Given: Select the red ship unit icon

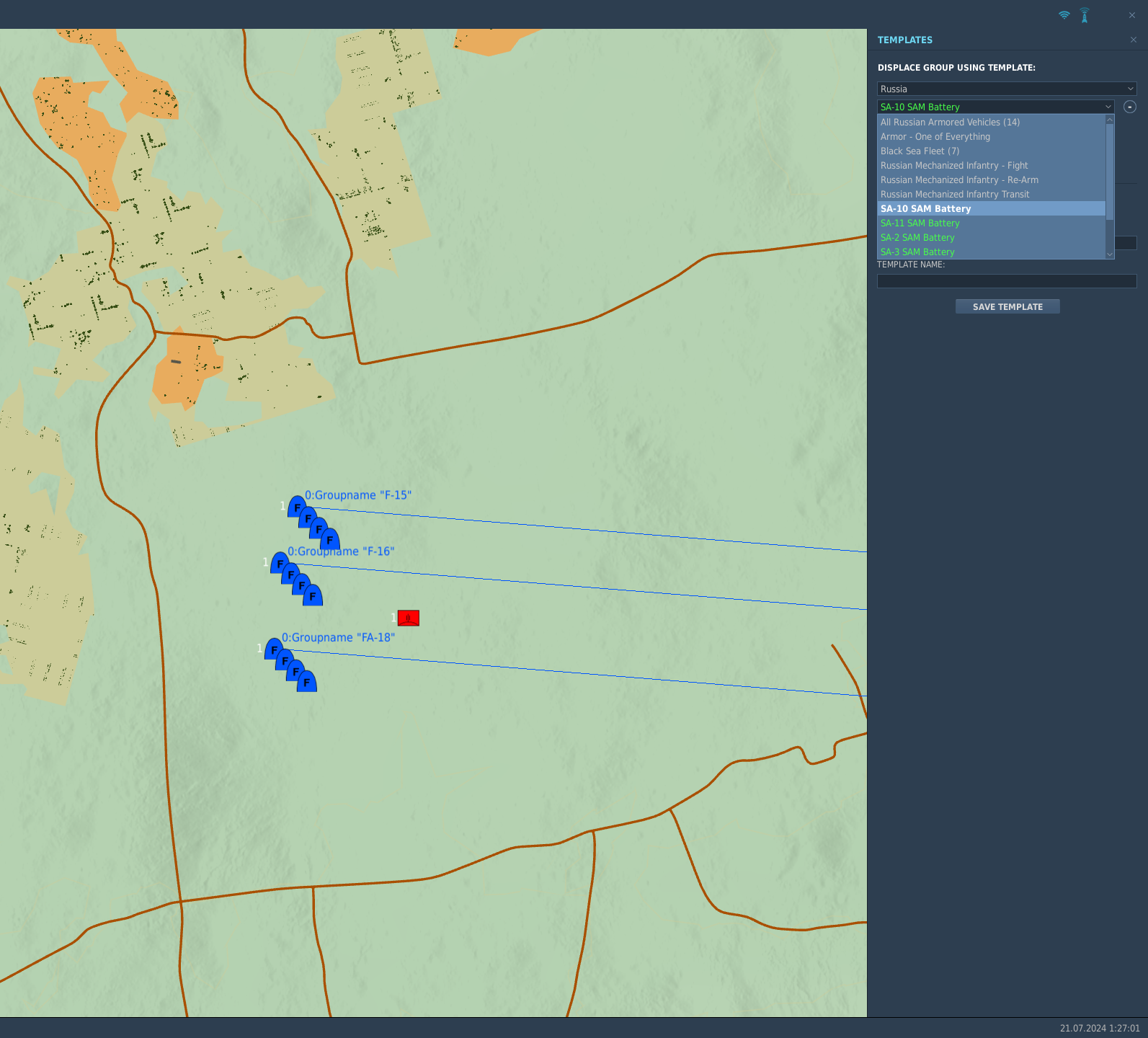Looking at the screenshot, I should [x=409, y=618].
